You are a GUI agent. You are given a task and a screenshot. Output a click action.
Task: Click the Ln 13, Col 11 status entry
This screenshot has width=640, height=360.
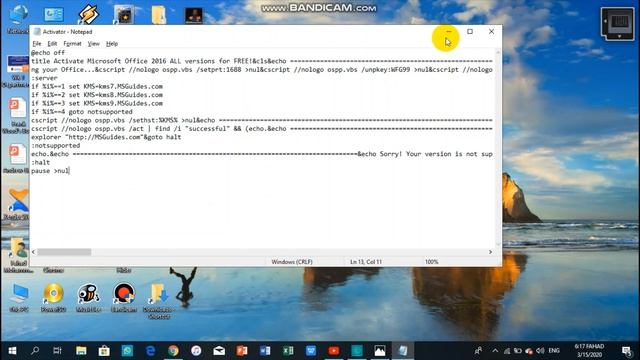point(366,262)
